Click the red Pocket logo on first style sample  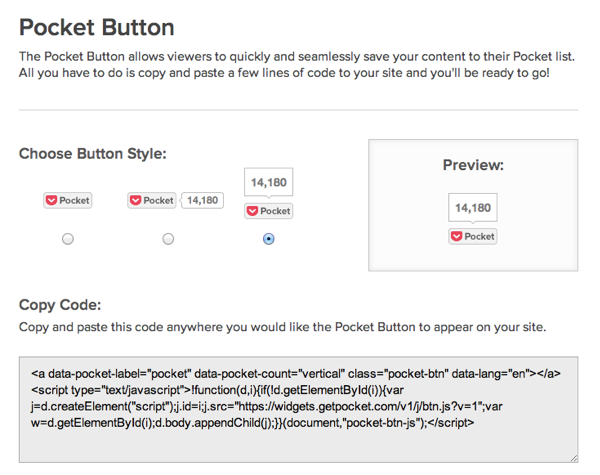coord(51,200)
